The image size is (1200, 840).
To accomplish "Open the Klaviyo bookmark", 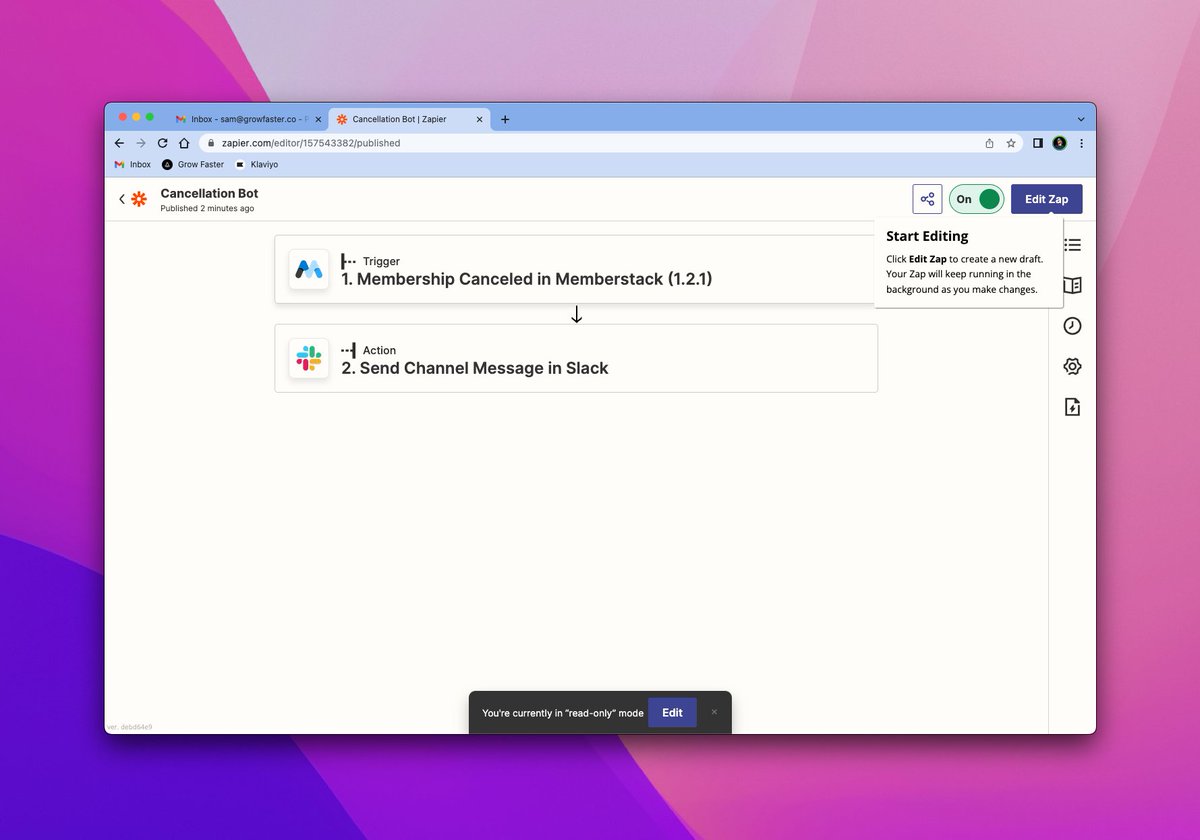I will point(257,164).
